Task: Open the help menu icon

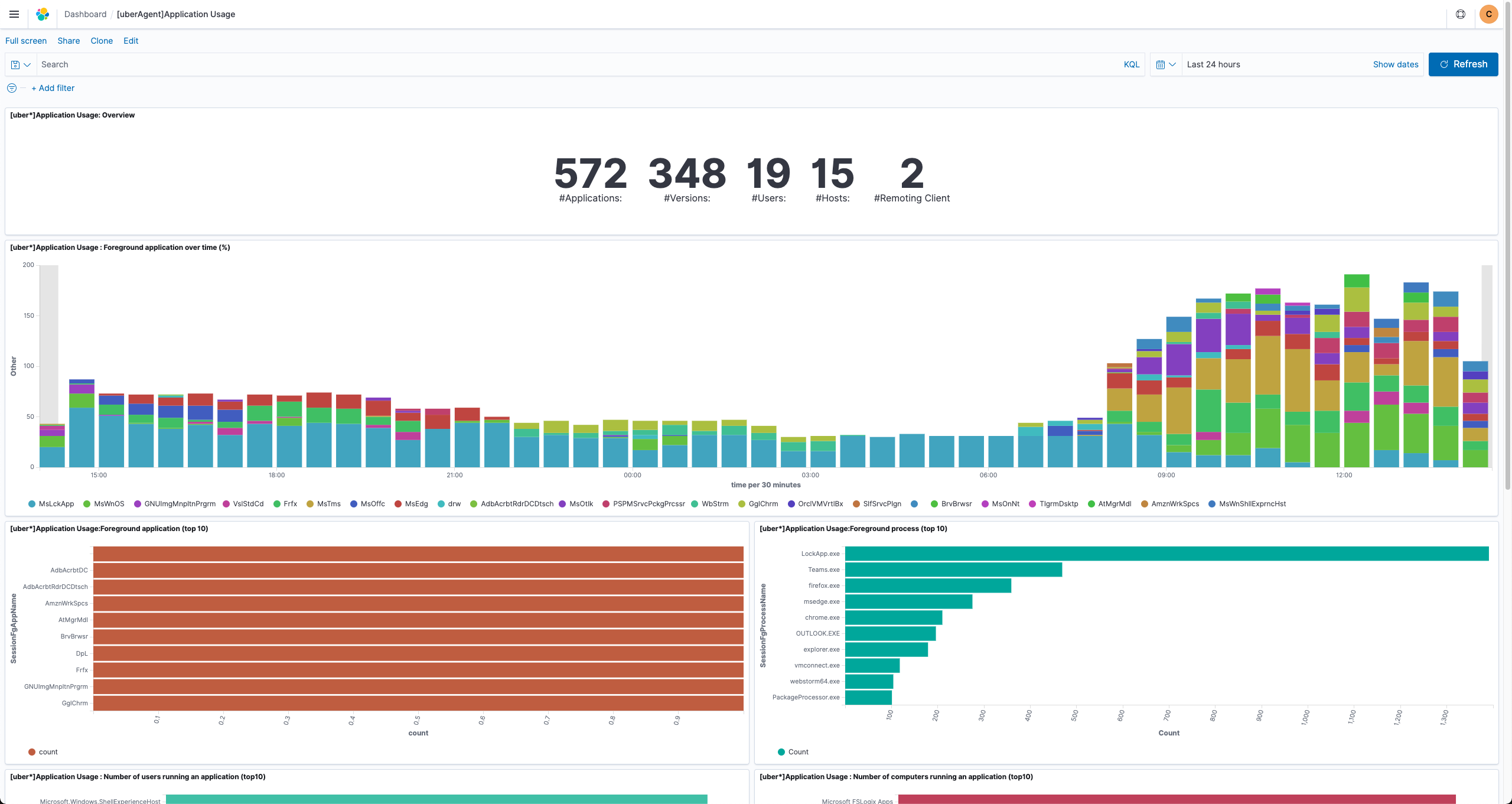Action: pos(1461,14)
